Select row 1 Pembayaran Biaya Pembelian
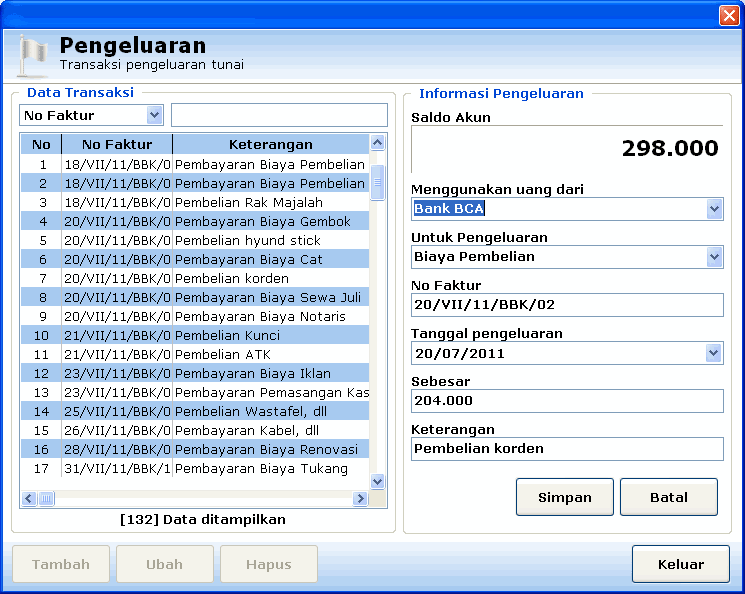This screenshot has height=594, width=745. tap(195, 164)
